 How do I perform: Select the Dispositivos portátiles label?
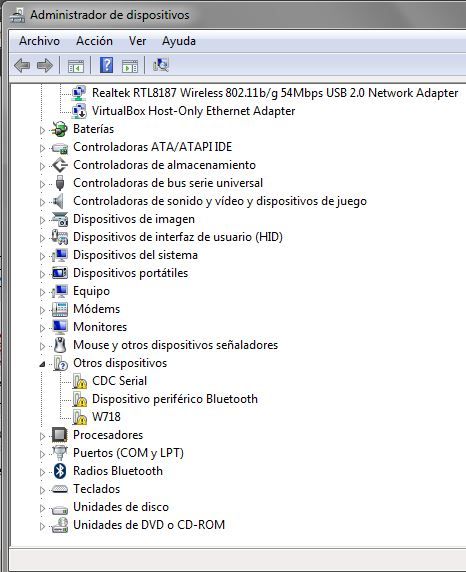[131, 273]
